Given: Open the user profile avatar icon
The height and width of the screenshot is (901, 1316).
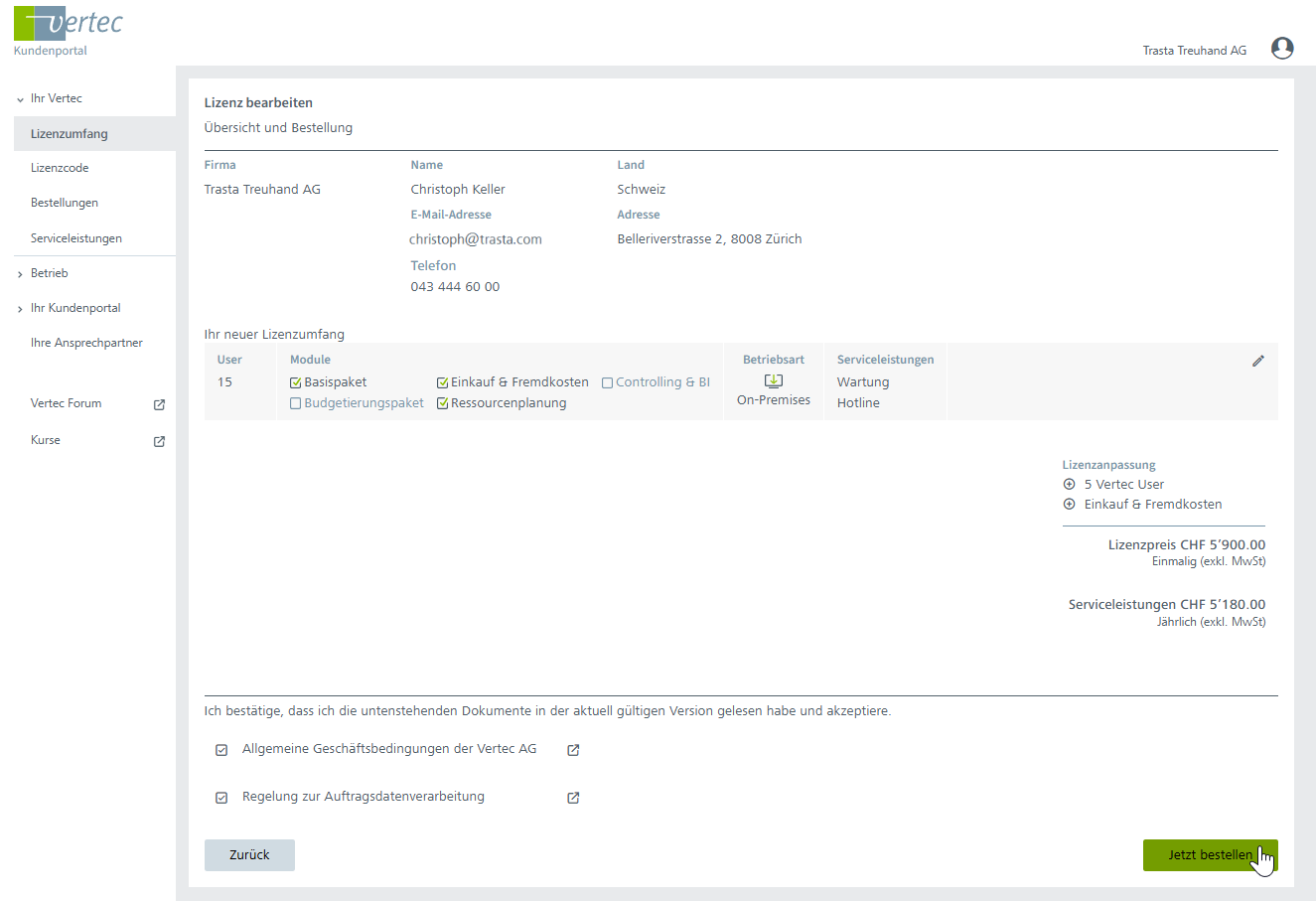Looking at the screenshot, I should click(1282, 49).
